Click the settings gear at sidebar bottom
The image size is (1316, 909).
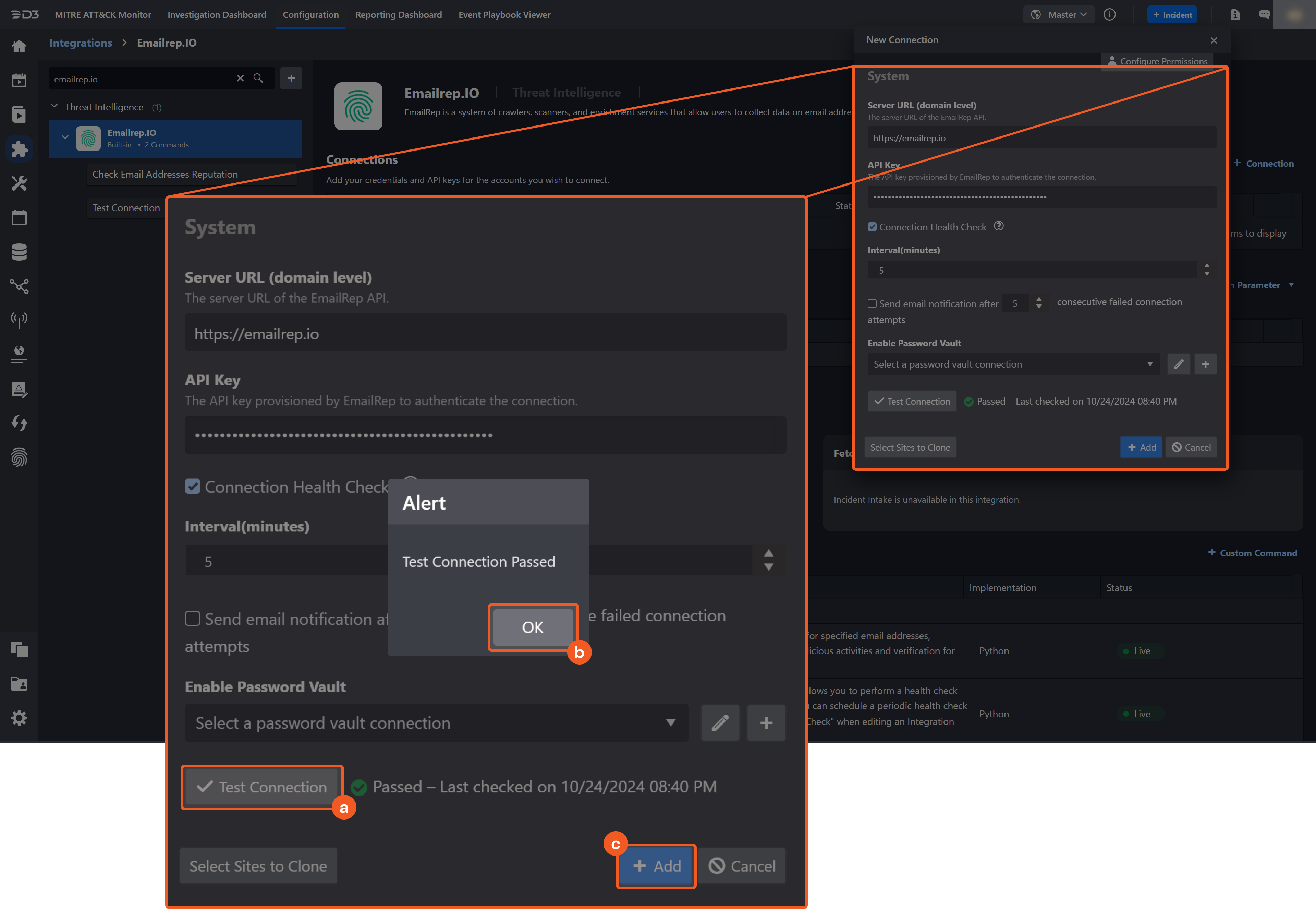click(x=19, y=718)
